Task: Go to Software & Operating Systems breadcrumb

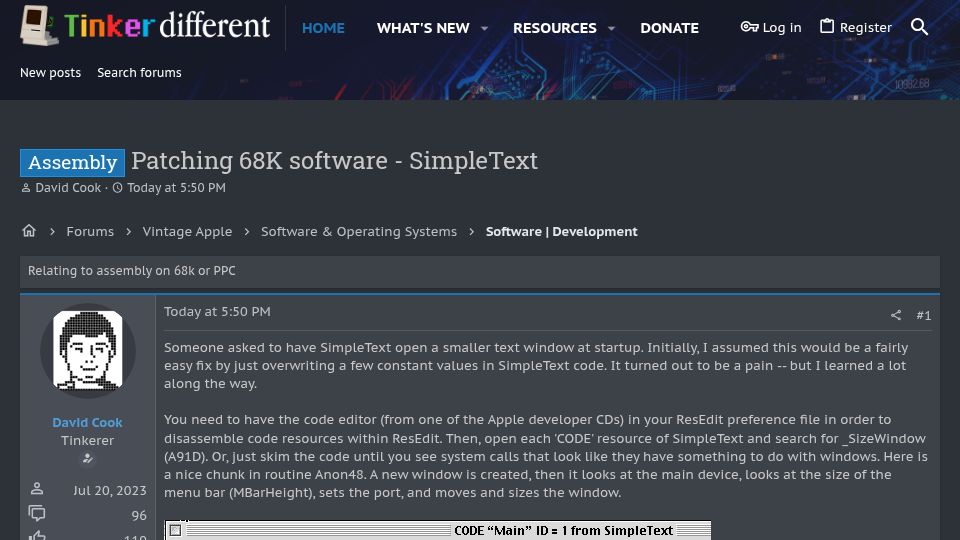Action: click(359, 231)
